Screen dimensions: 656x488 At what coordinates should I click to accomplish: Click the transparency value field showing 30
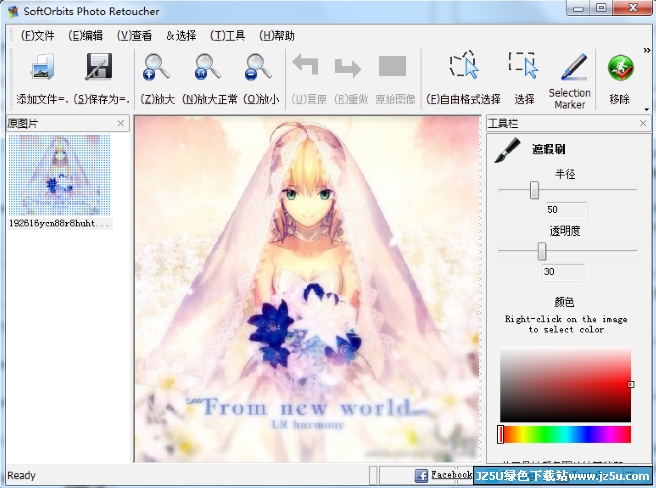563,272
